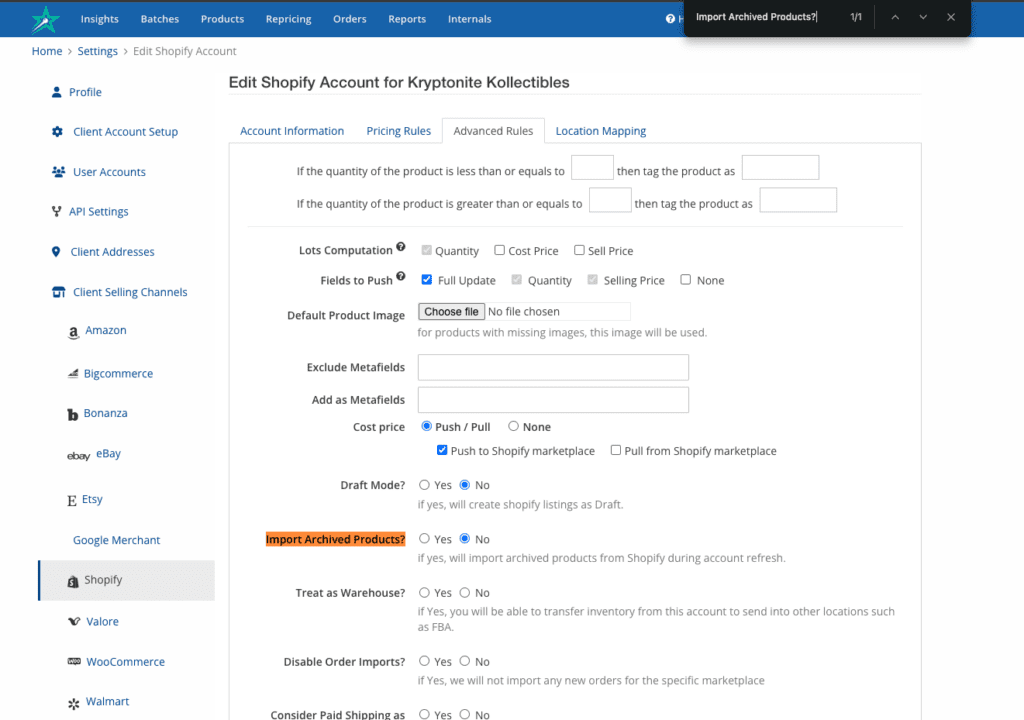
Task: Open the Insights menu in navigation bar
Action: (99, 19)
